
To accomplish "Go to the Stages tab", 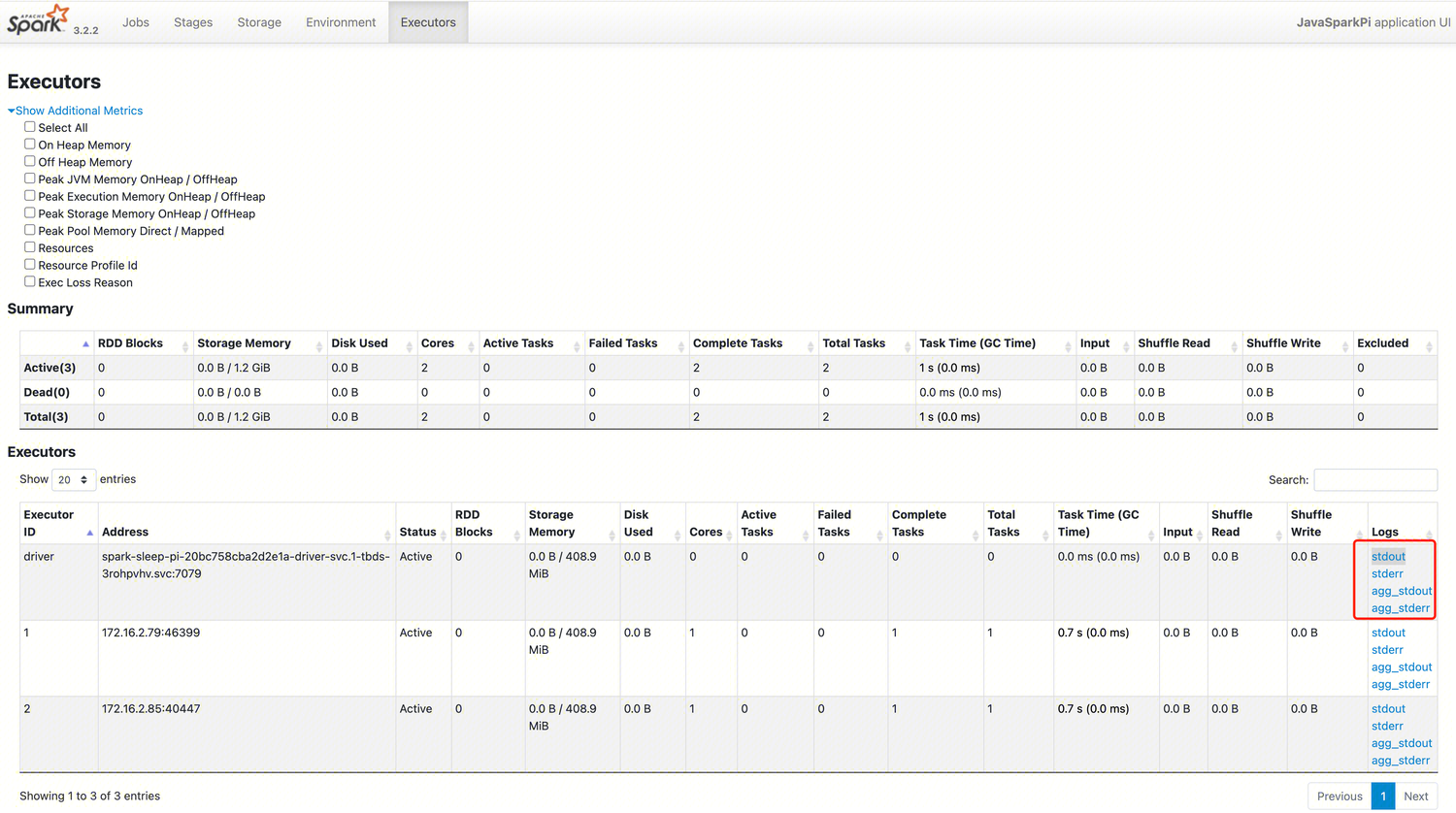I will (x=193, y=22).
